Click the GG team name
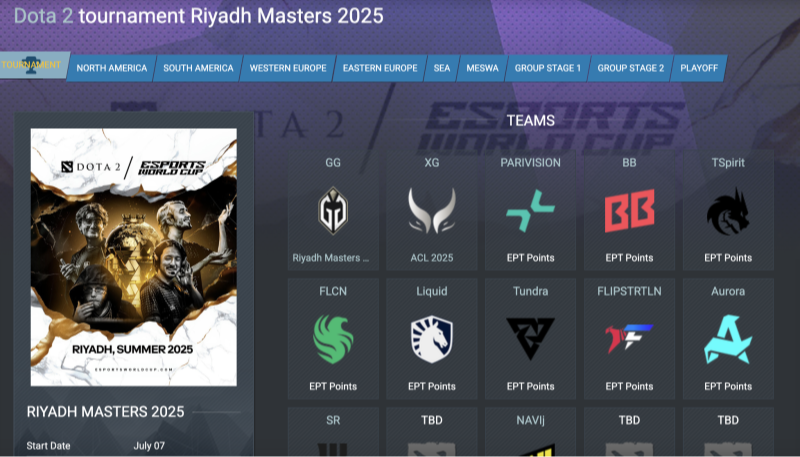The image size is (800, 457). point(333,163)
